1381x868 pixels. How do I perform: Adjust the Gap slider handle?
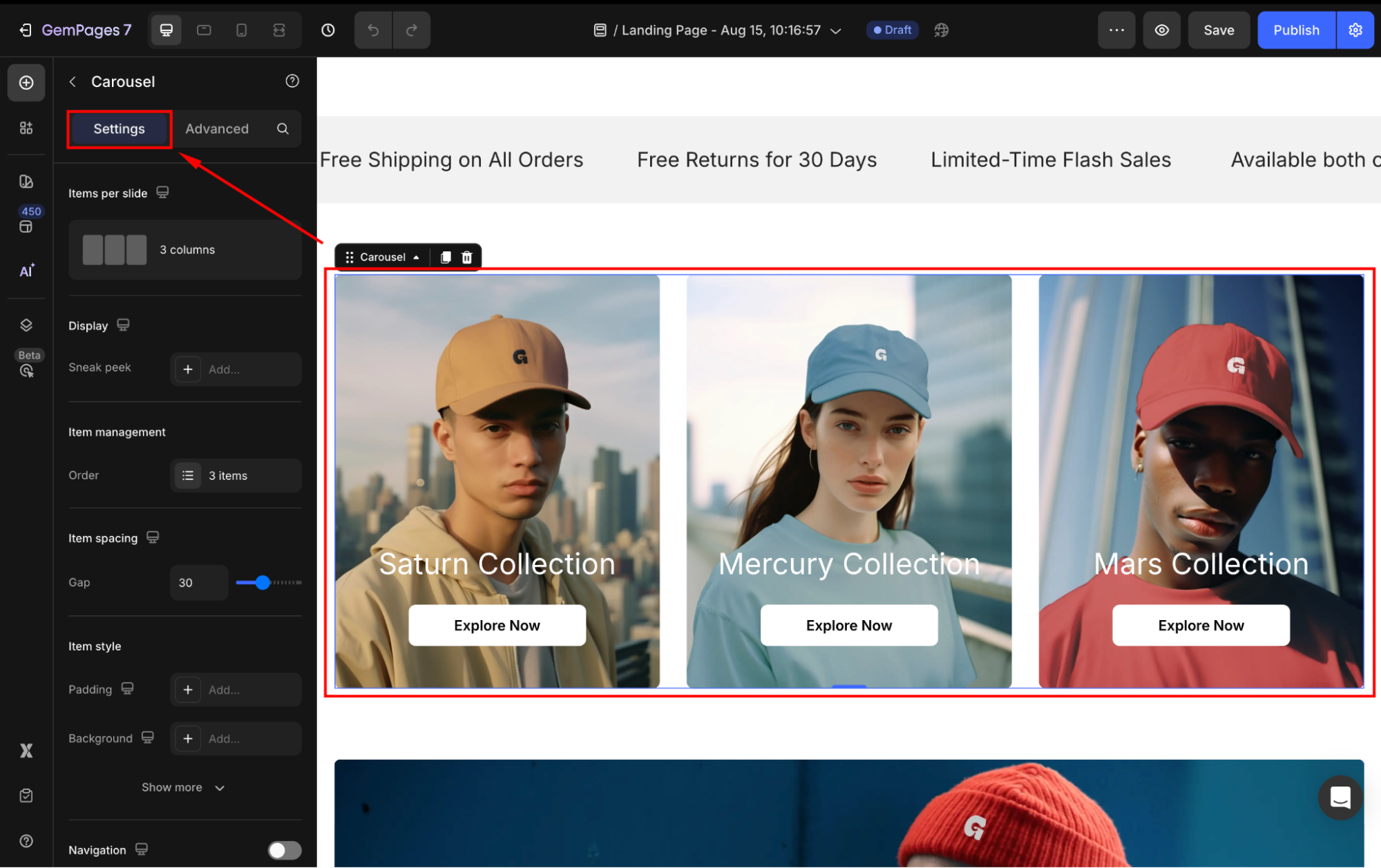[263, 583]
